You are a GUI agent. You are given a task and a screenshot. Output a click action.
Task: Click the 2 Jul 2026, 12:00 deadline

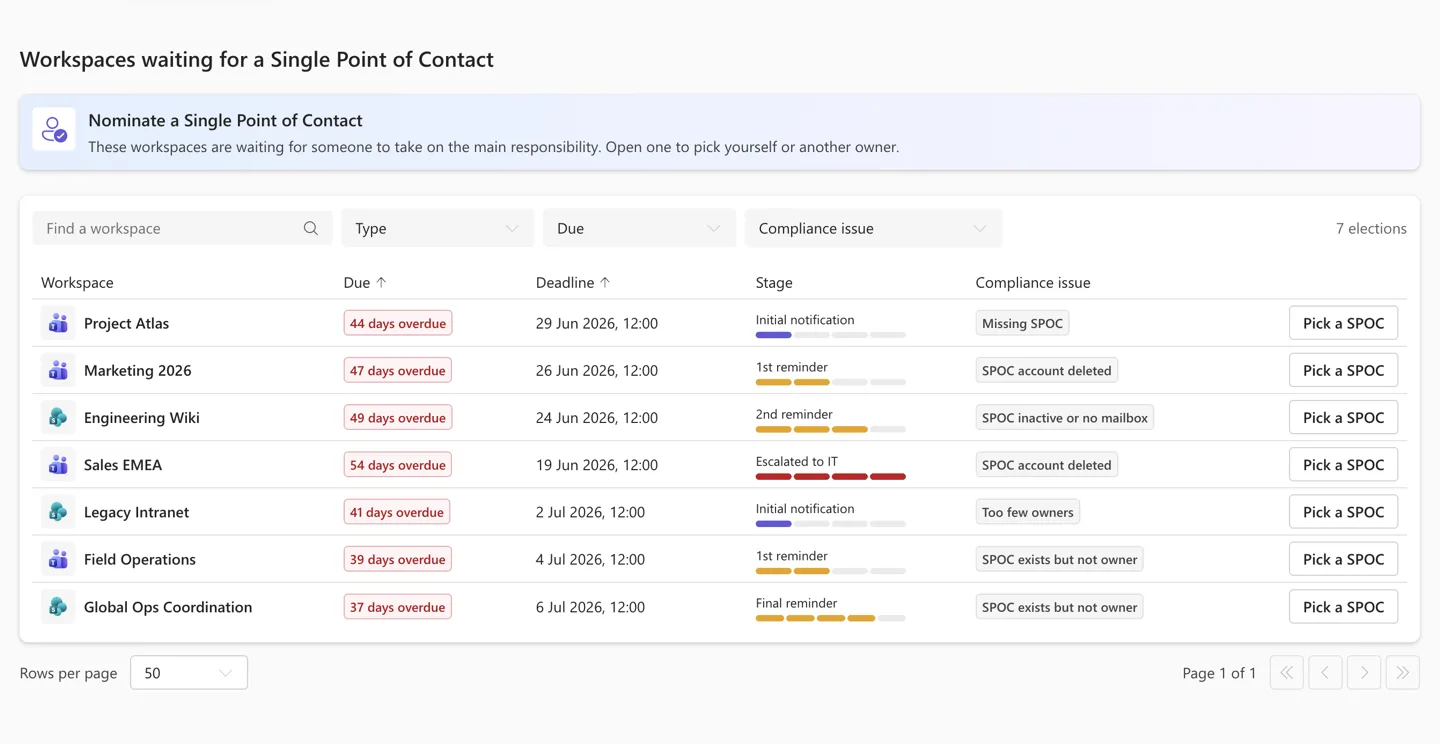(590, 512)
